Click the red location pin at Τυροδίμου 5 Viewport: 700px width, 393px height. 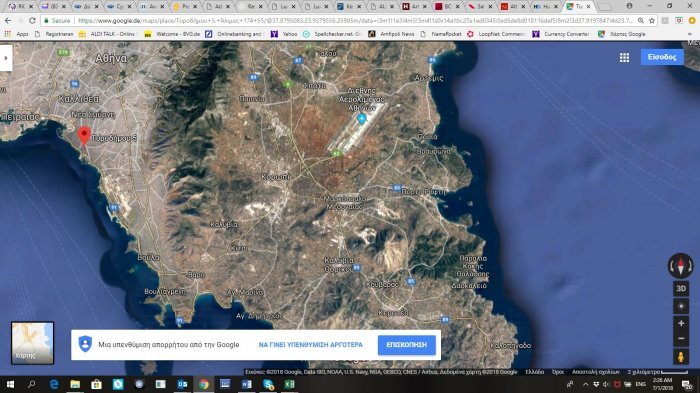[84, 135]
